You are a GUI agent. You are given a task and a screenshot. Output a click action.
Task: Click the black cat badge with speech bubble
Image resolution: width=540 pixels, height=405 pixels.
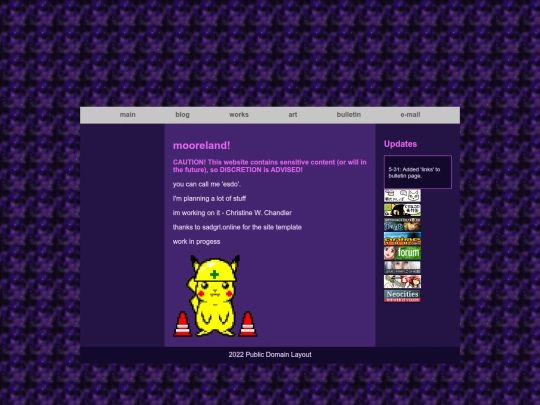click(402, 210)
